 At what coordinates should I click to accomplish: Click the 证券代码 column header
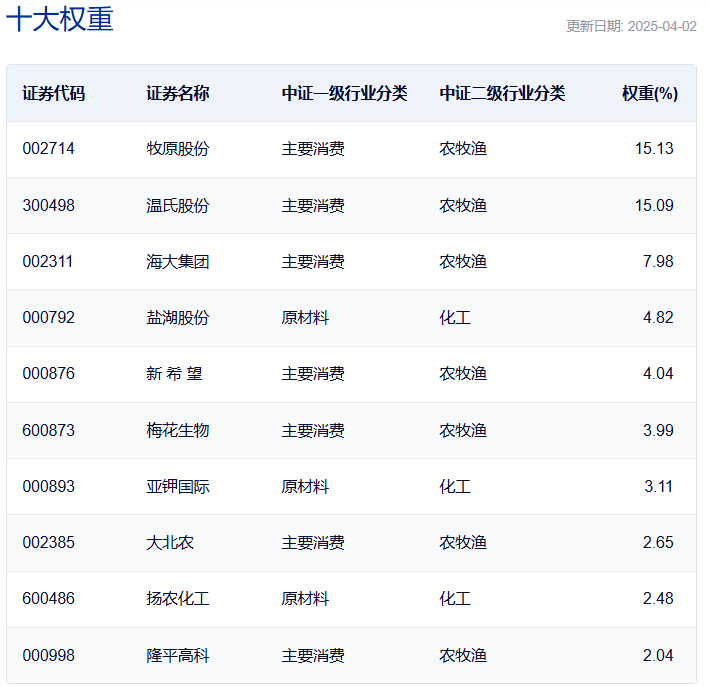54,93
